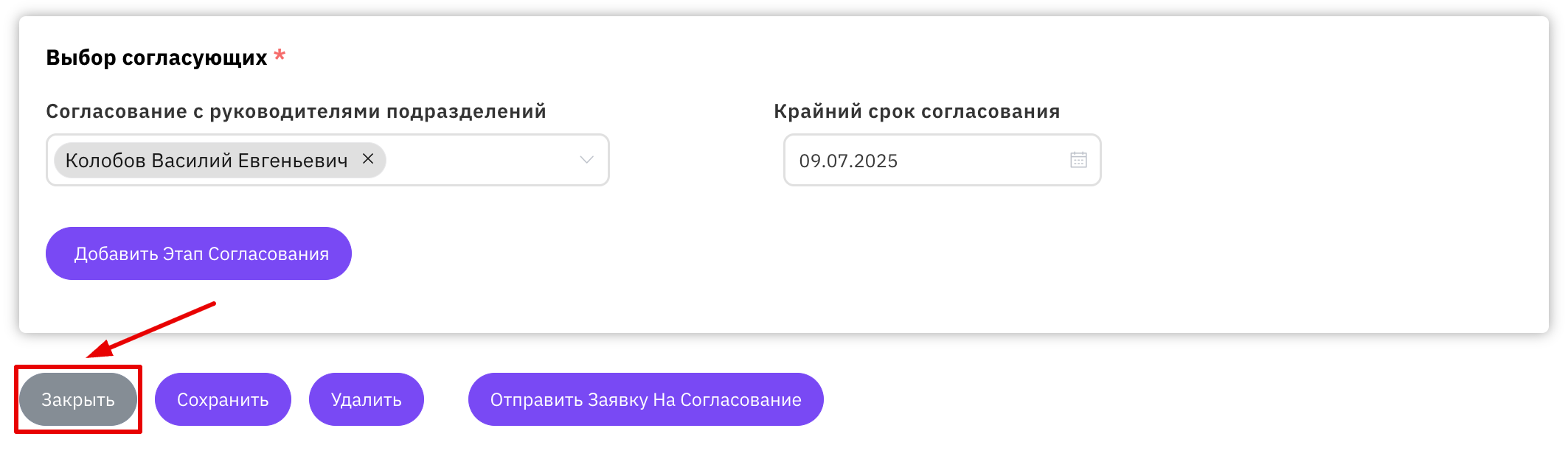Viewport: 1568px width, 473px height.
Task: Save the request with Сохранить
Action: point(223,399)
